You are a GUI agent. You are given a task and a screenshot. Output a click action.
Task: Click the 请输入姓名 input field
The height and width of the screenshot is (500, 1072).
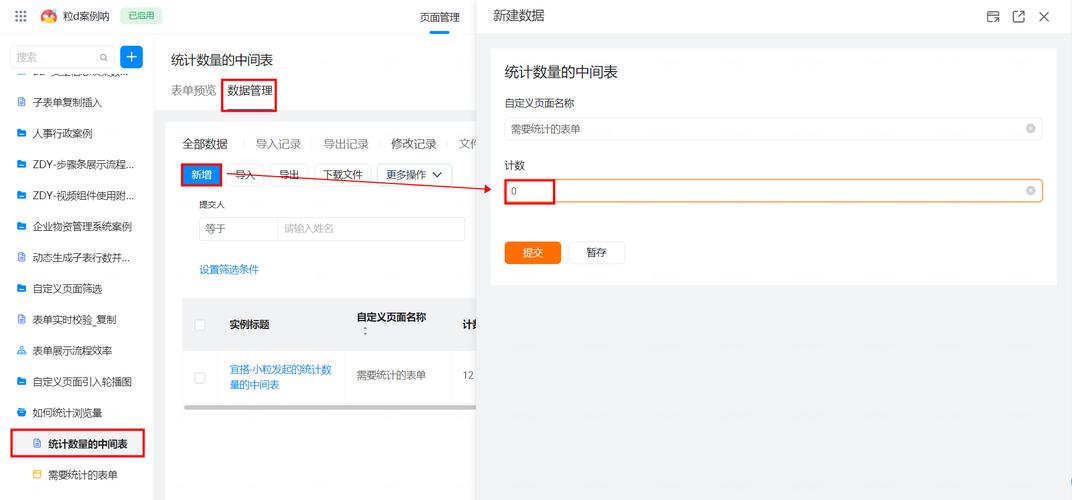point(371,229)
